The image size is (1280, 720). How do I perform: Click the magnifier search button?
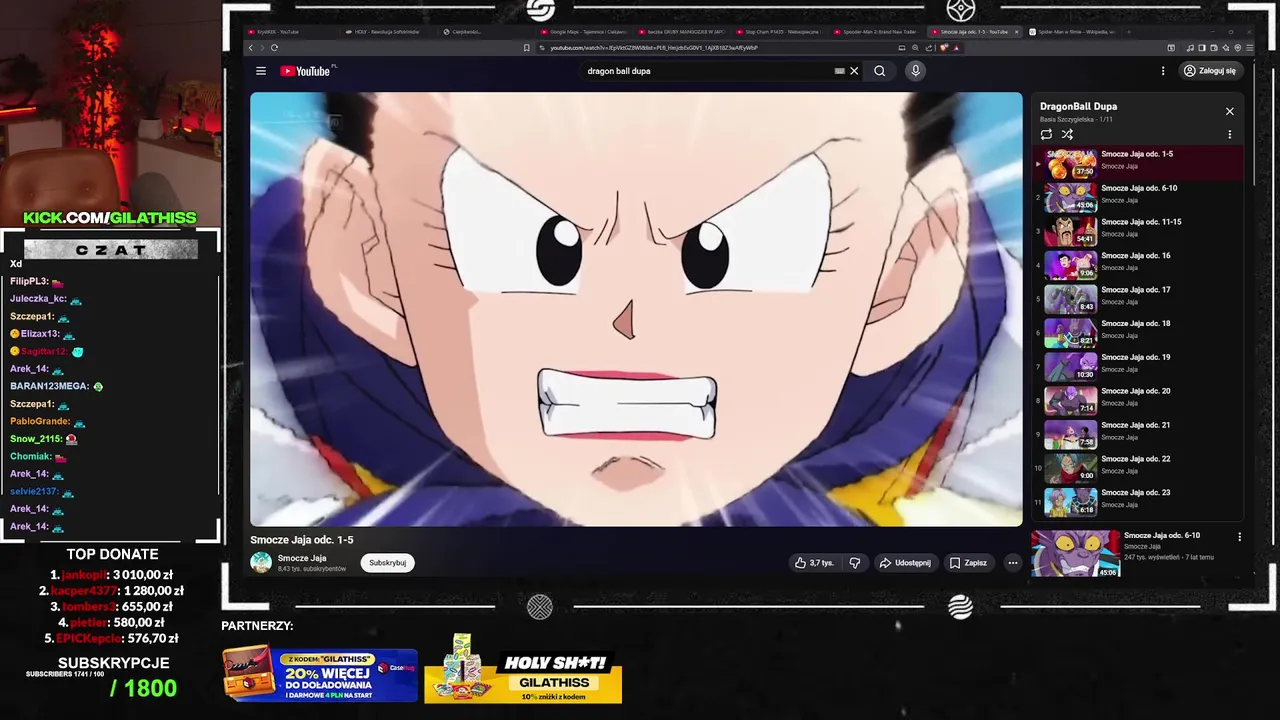pyautogui.click(x=880, y=71)
